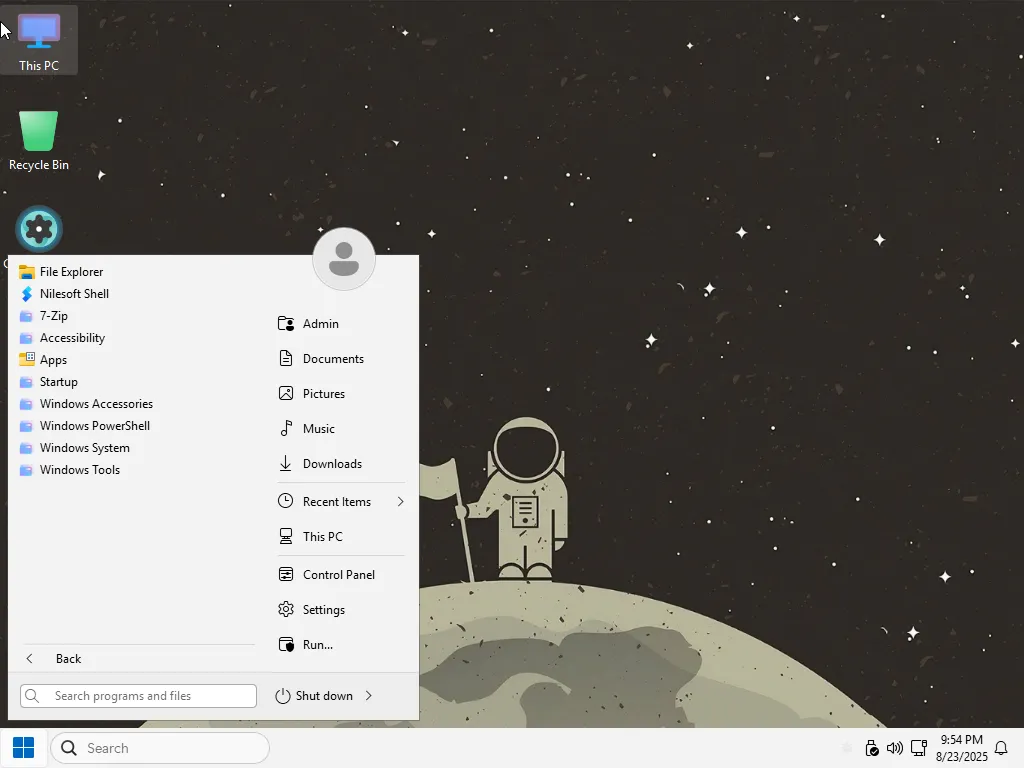
Task: Open the notifications bell icon
Action: [x=1000, y=748]
